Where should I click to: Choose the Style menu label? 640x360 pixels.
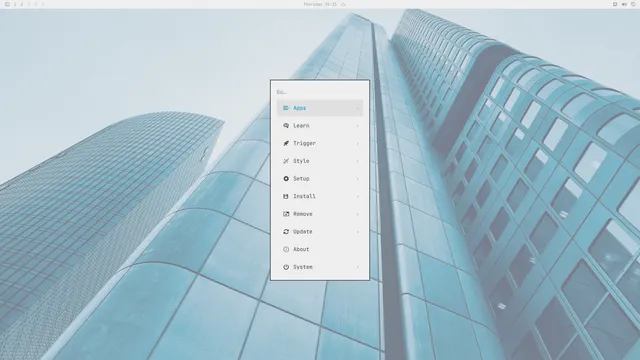click(x=301, y=161)
